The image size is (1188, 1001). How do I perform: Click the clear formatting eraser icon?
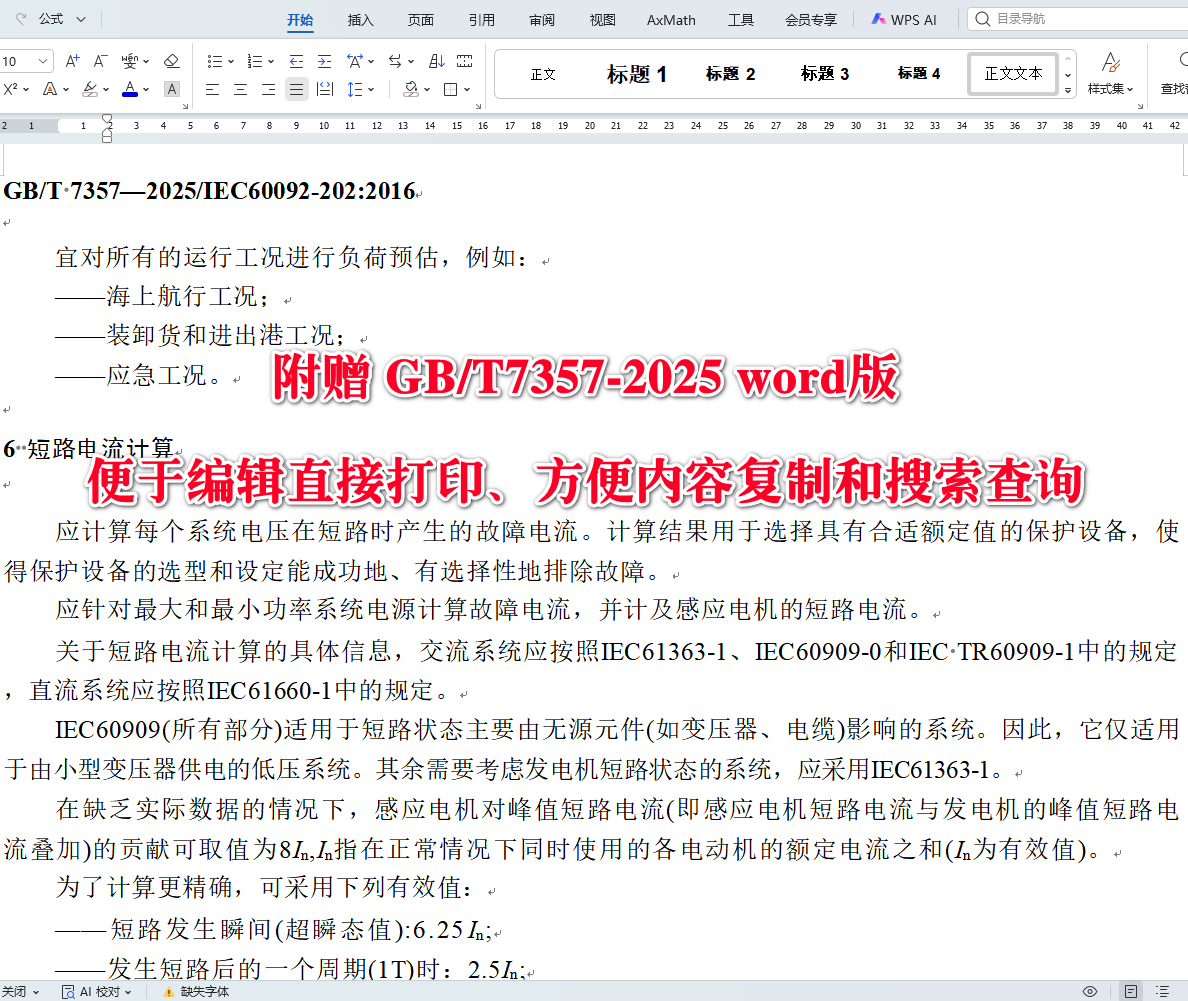[171, 60]
